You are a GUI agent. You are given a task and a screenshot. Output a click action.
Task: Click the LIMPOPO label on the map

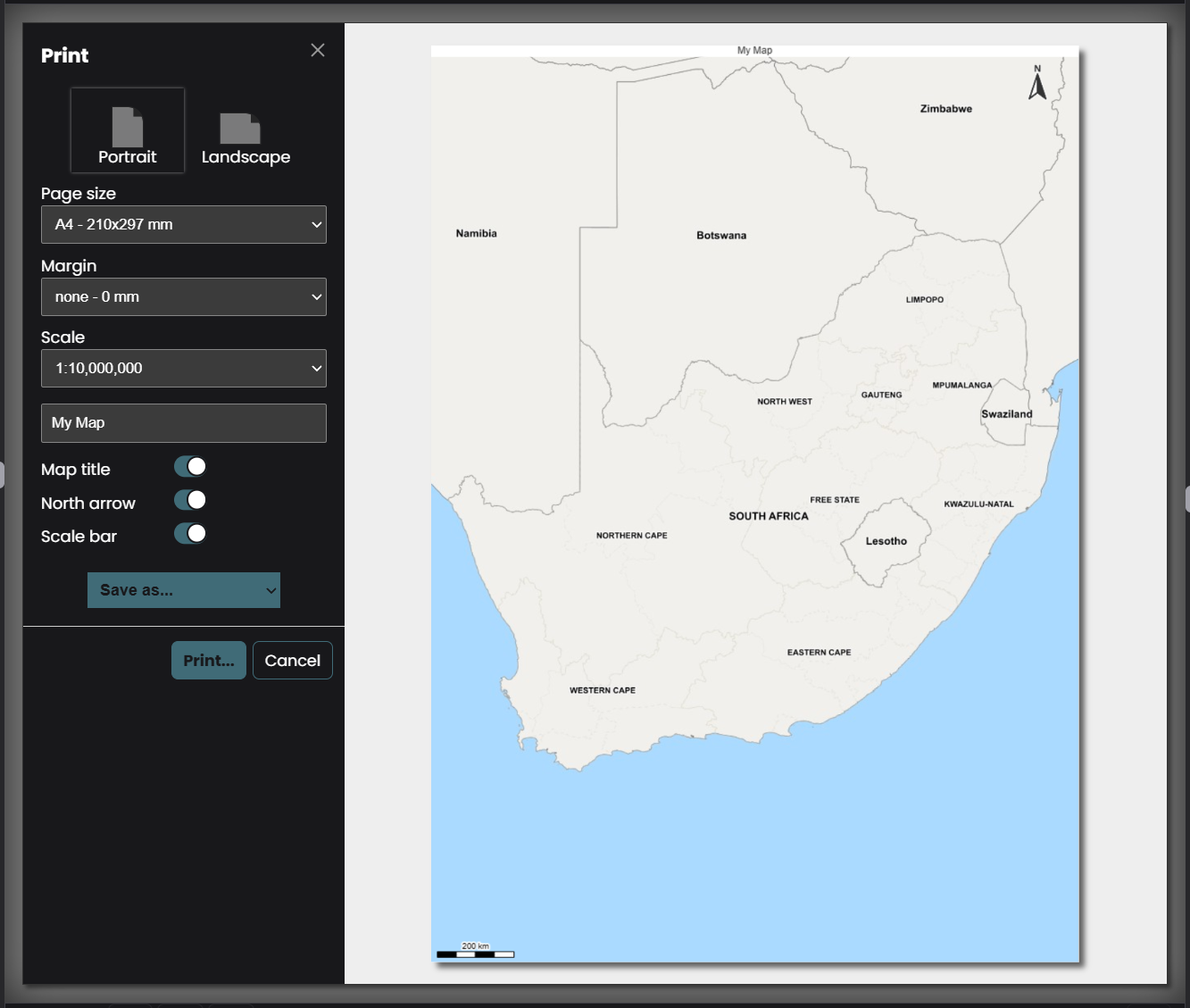click(x=925, y=300)
